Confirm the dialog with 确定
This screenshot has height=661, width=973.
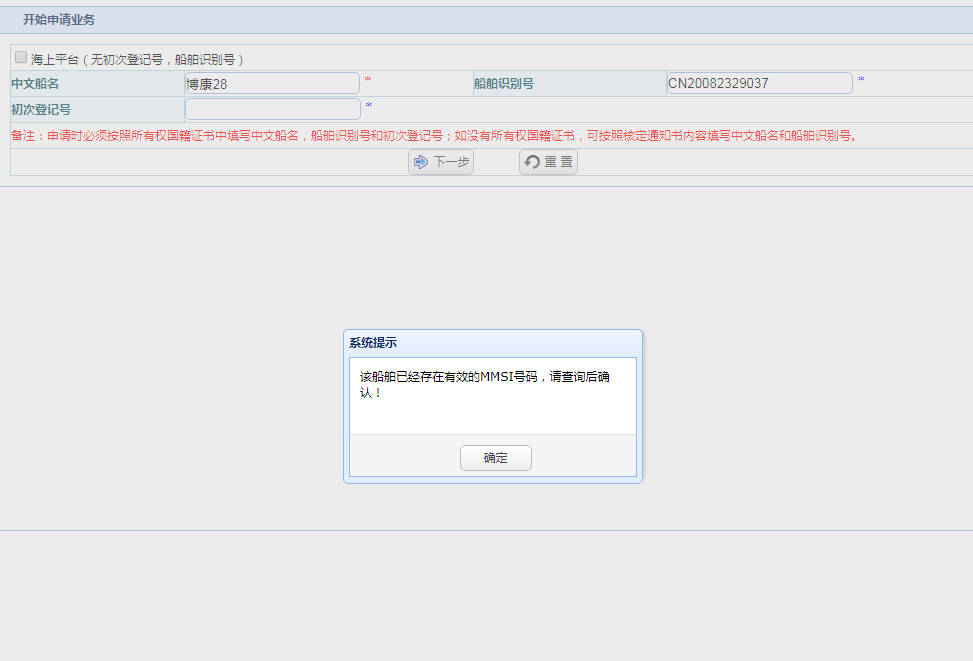pyautogui.click(x=495, y=458)
